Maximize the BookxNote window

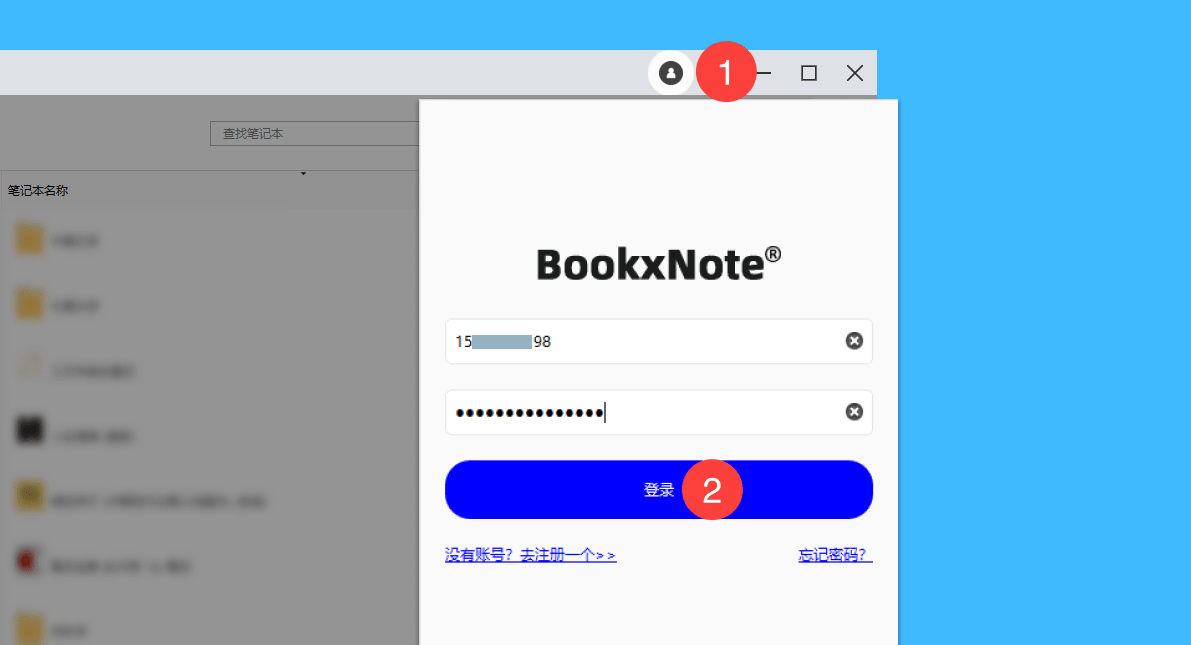click(809, 73)
